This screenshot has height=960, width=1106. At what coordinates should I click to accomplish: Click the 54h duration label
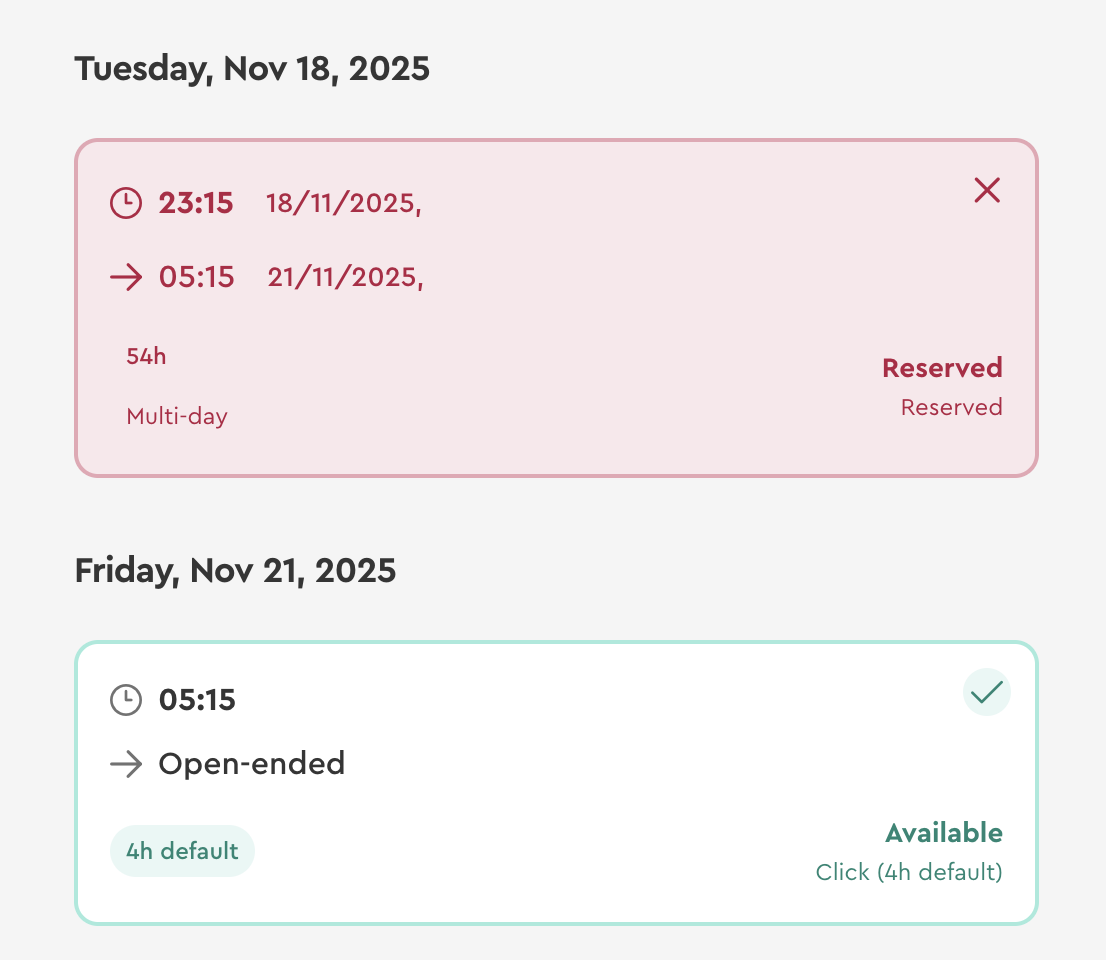(x=146, y=356)
